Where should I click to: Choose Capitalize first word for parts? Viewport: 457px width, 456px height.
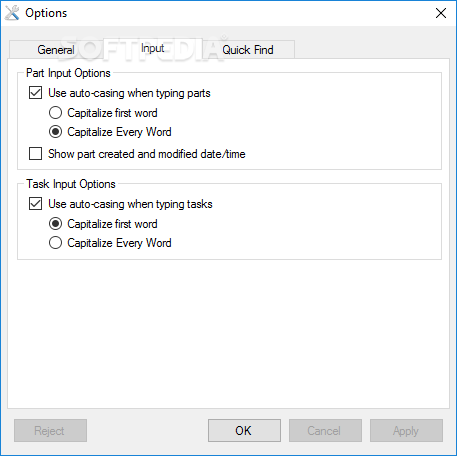tap(55, 113)
